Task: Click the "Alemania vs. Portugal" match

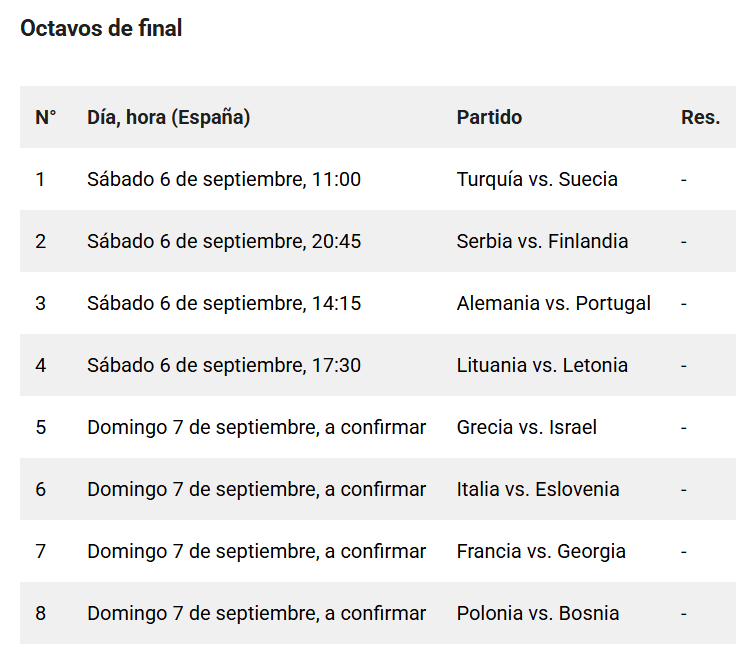Action: pos(553,304)
